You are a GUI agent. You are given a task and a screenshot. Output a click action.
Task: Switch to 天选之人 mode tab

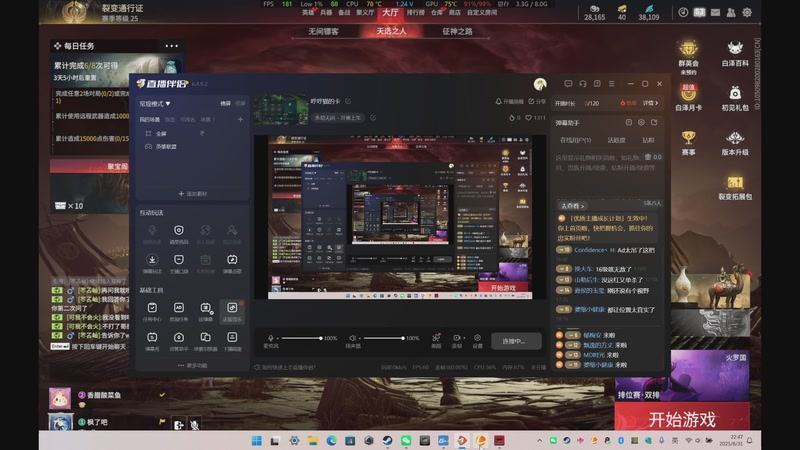click(x=391, y=31)
